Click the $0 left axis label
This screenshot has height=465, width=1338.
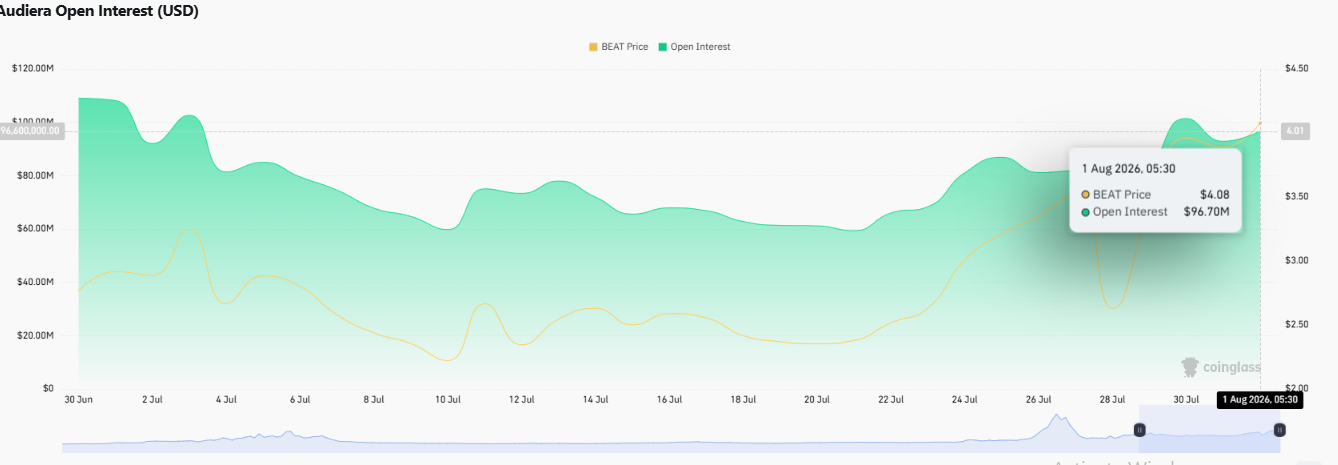coord(49,389)
